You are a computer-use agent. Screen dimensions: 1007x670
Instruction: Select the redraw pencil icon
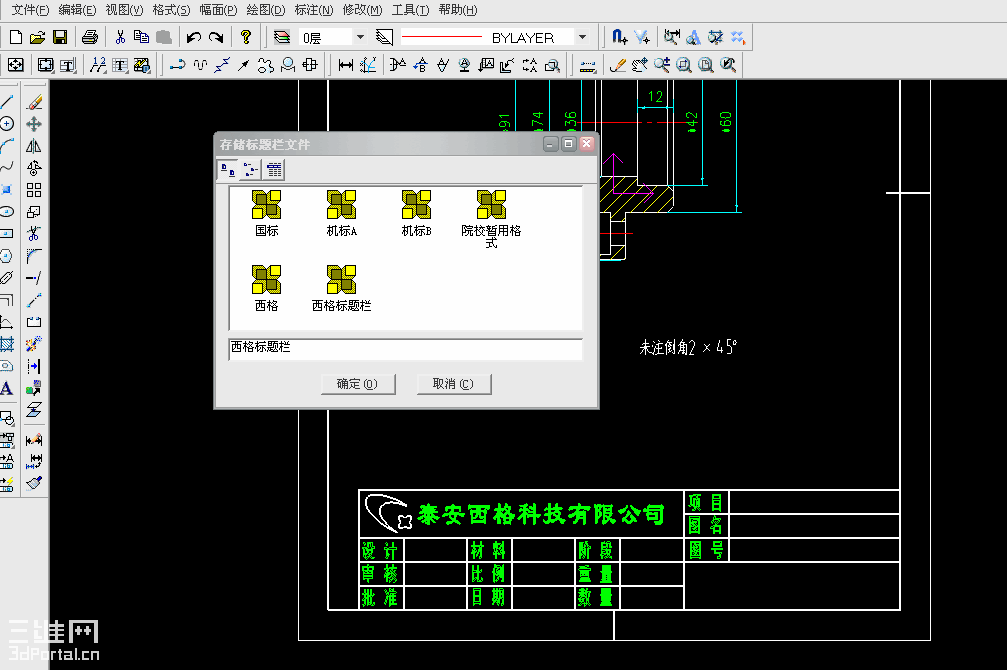click(x=618, y=65)
